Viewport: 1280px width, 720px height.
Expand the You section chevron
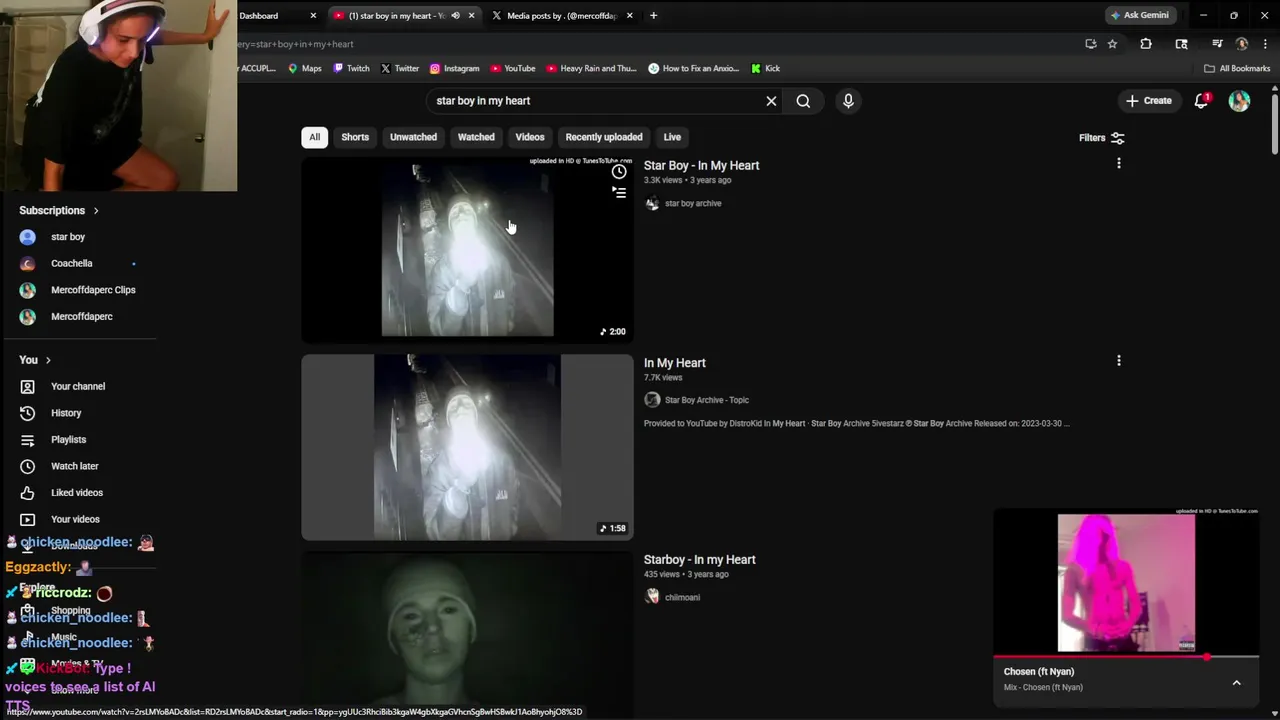pos(48,360)
